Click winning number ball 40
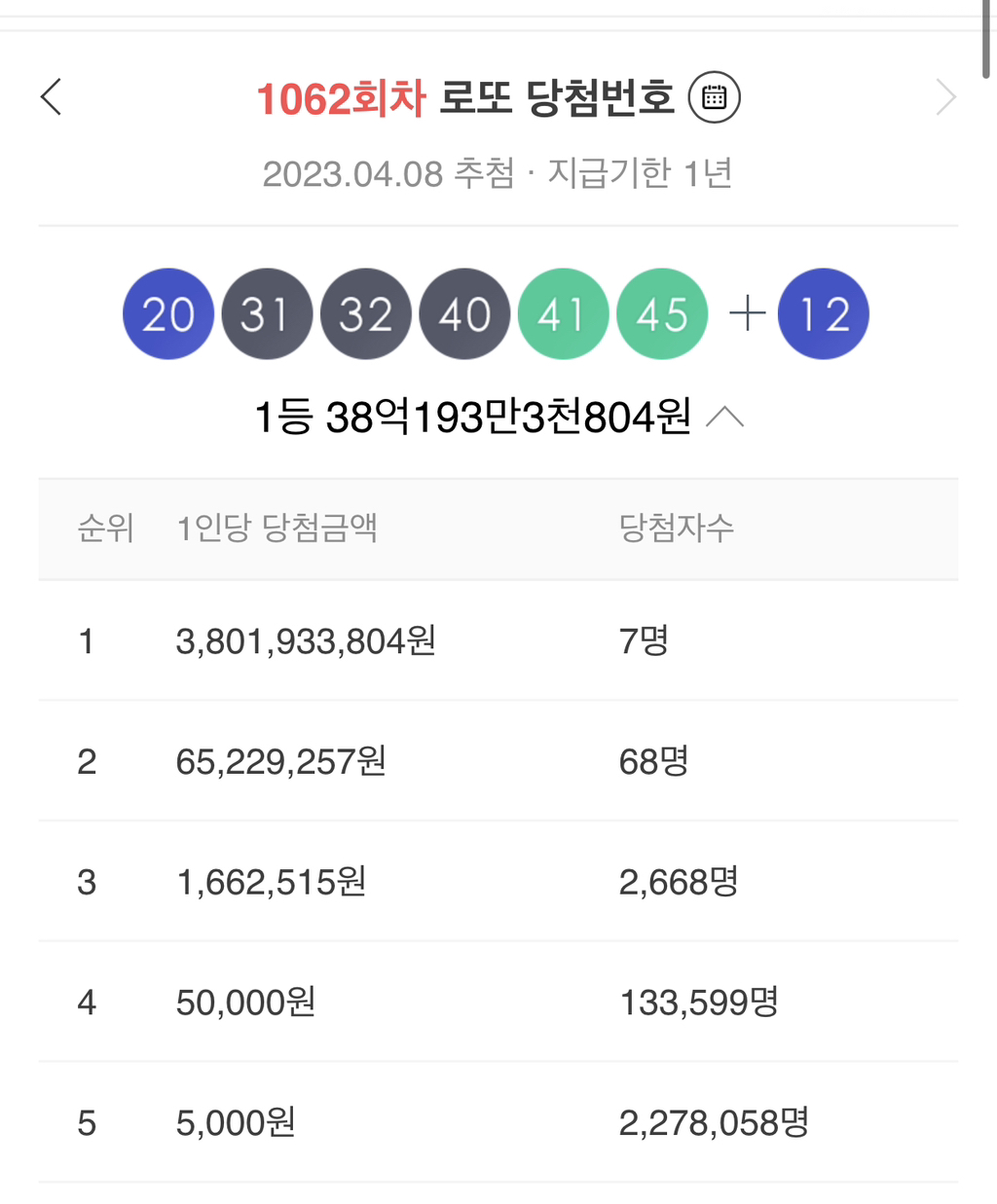The width and height of the screenshot is (997, 1204). click(464, 314)
